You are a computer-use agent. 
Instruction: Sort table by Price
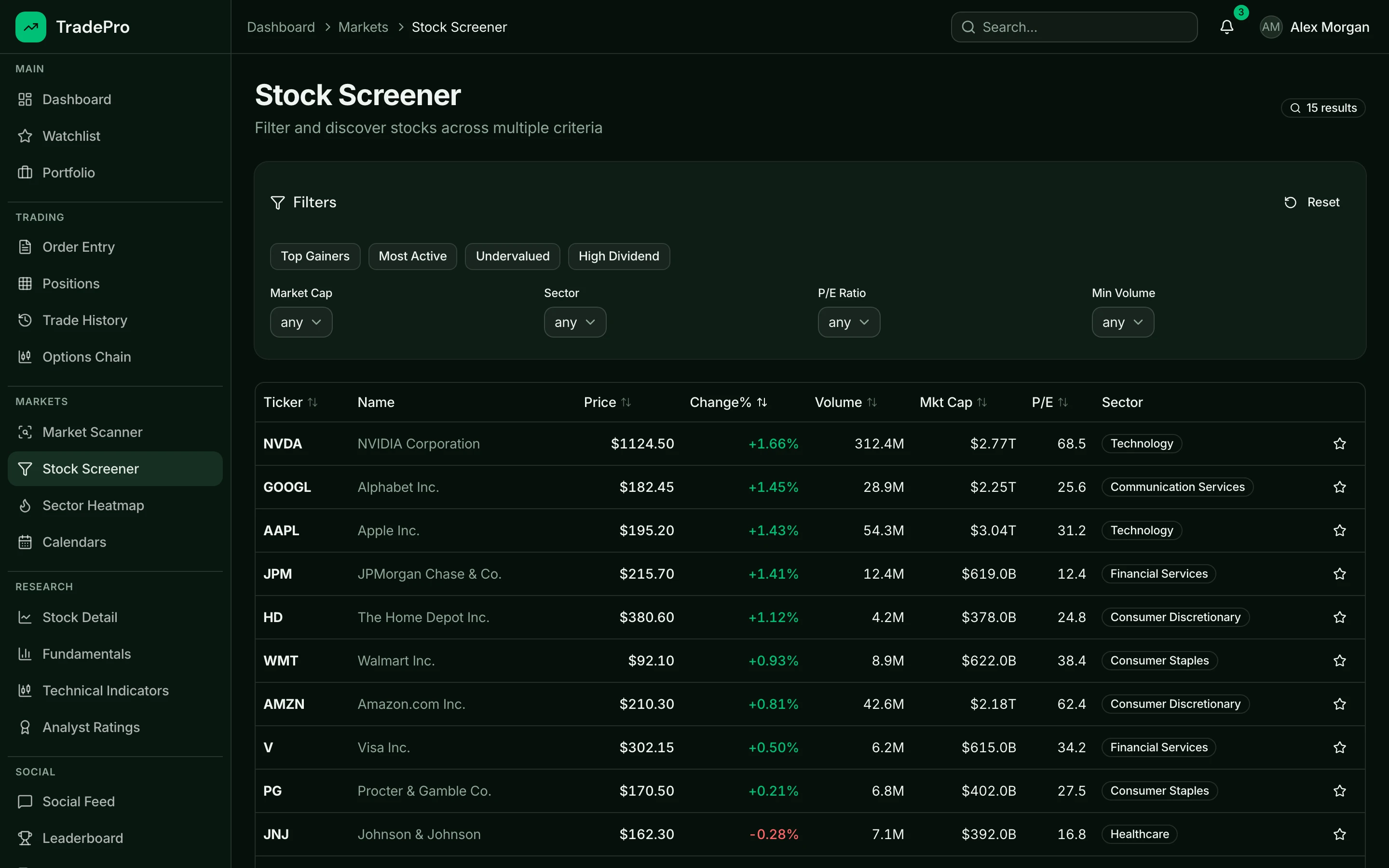tap(607, 403)
